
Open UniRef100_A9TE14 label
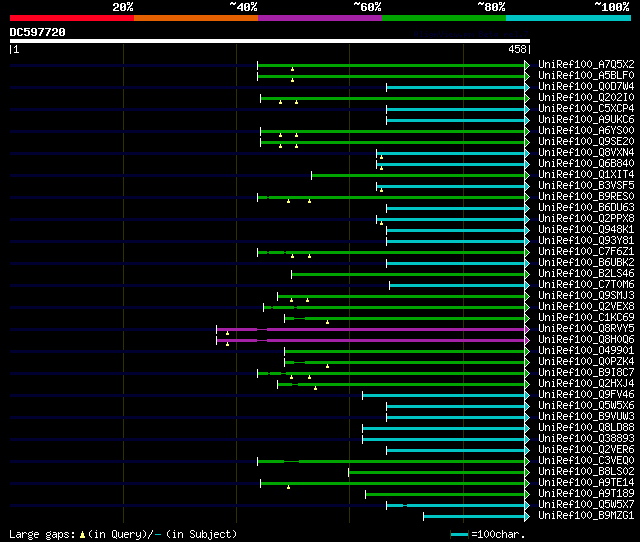click(x=586, y=483)
